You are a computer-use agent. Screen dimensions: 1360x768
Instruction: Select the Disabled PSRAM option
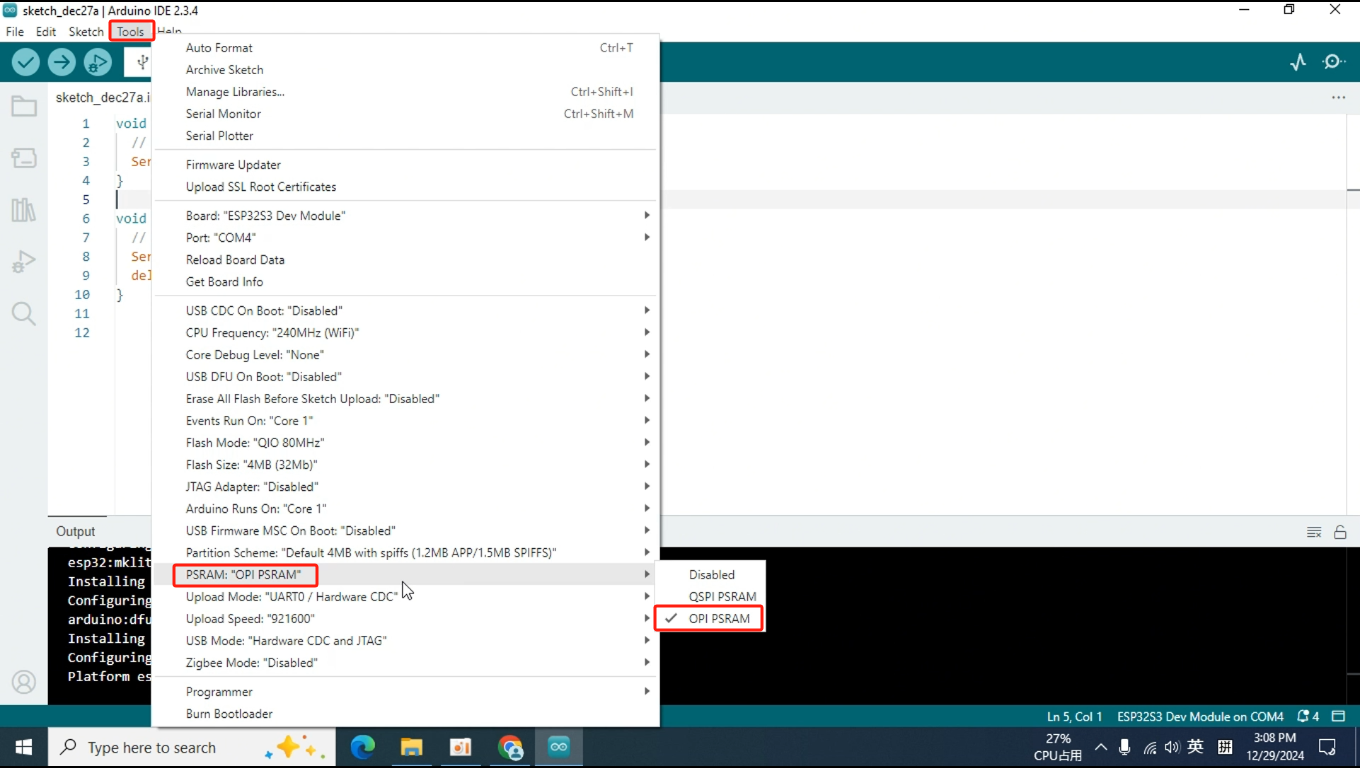710,575
